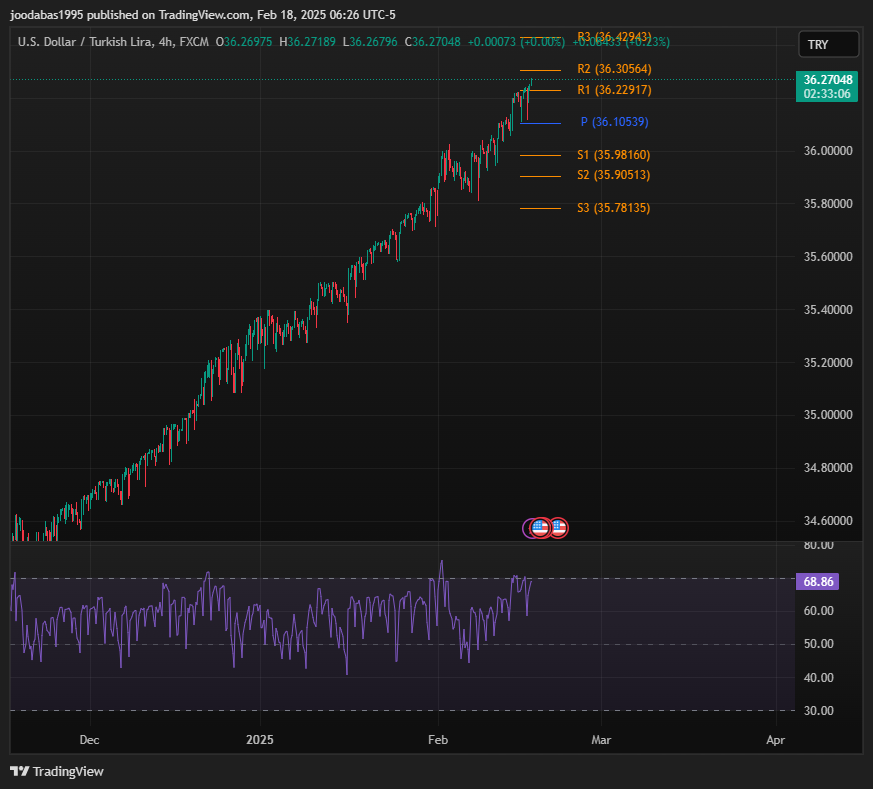The width and height of the screenshot is (873, 789).
Task: Click the blue P (36.10539) pivot label
Action: click(x=614, y=122)
